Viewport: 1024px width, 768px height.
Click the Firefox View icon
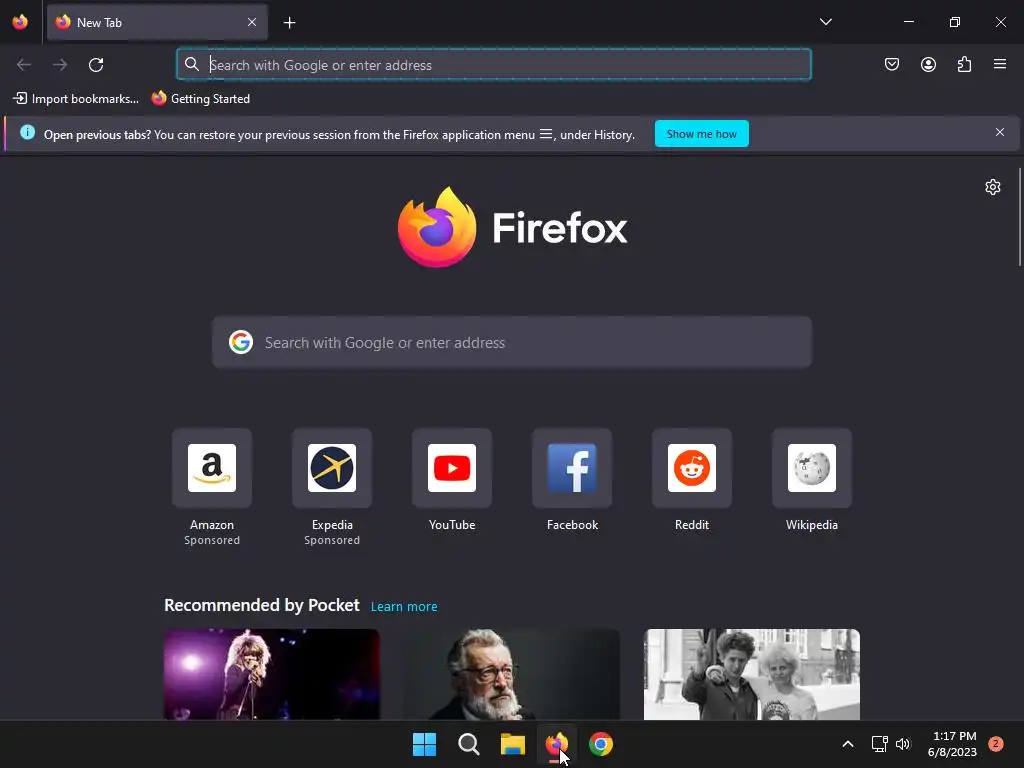click(x=20, y=22)
